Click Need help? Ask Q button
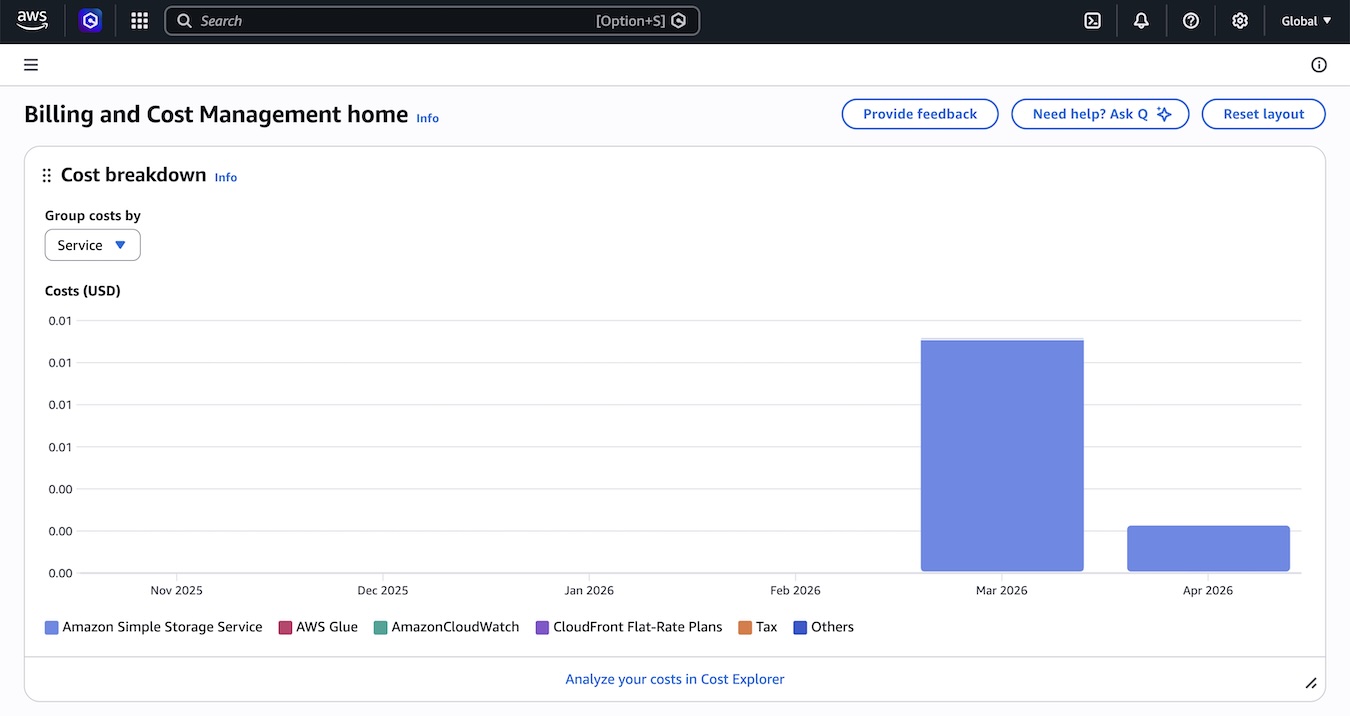This screenshot has height=716, width=1350. (1100, 114)
